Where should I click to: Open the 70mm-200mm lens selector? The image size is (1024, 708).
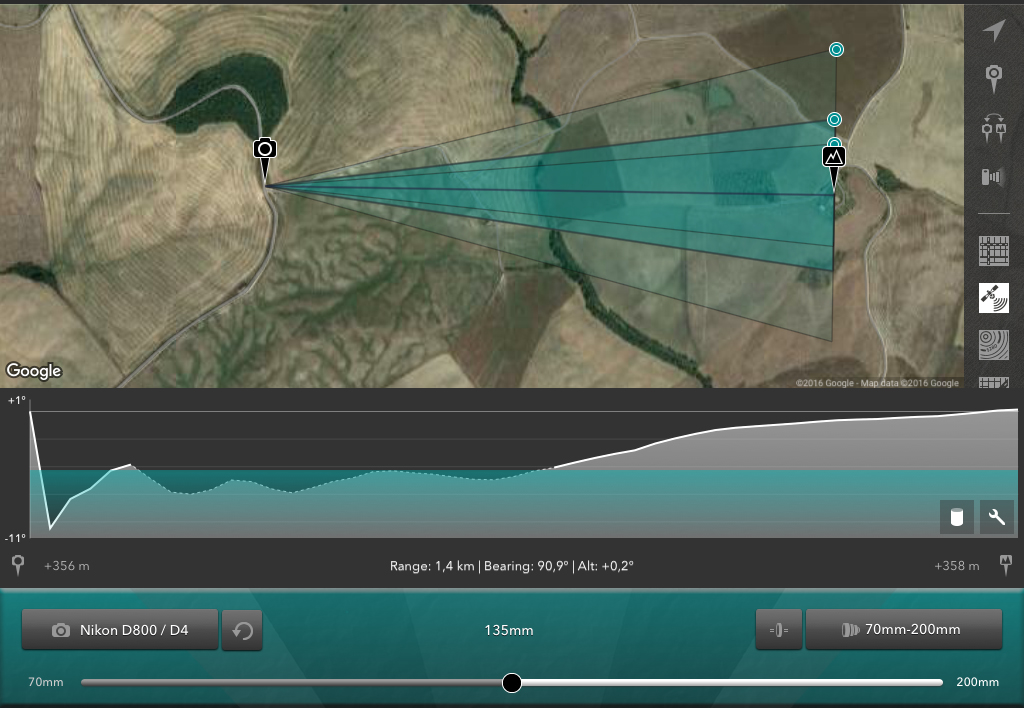[903, 630]
